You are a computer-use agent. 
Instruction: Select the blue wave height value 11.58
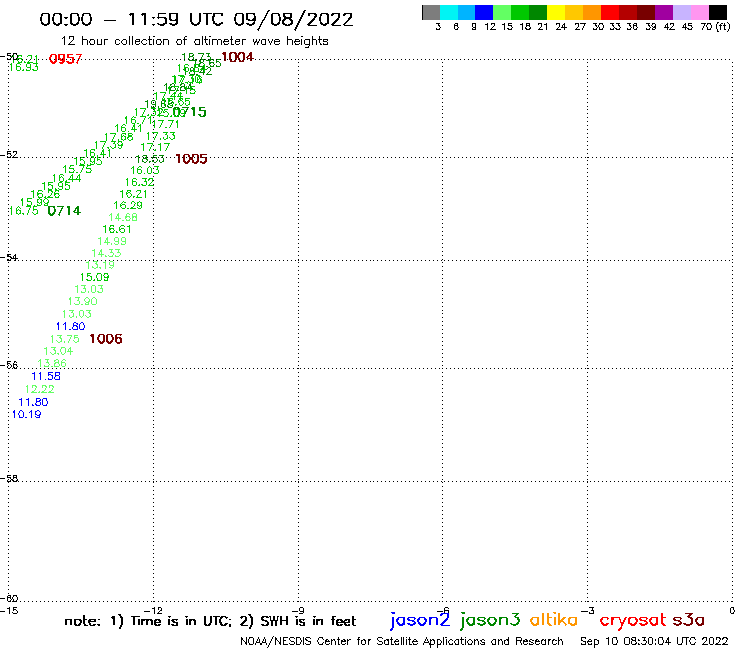pos(46,376)
